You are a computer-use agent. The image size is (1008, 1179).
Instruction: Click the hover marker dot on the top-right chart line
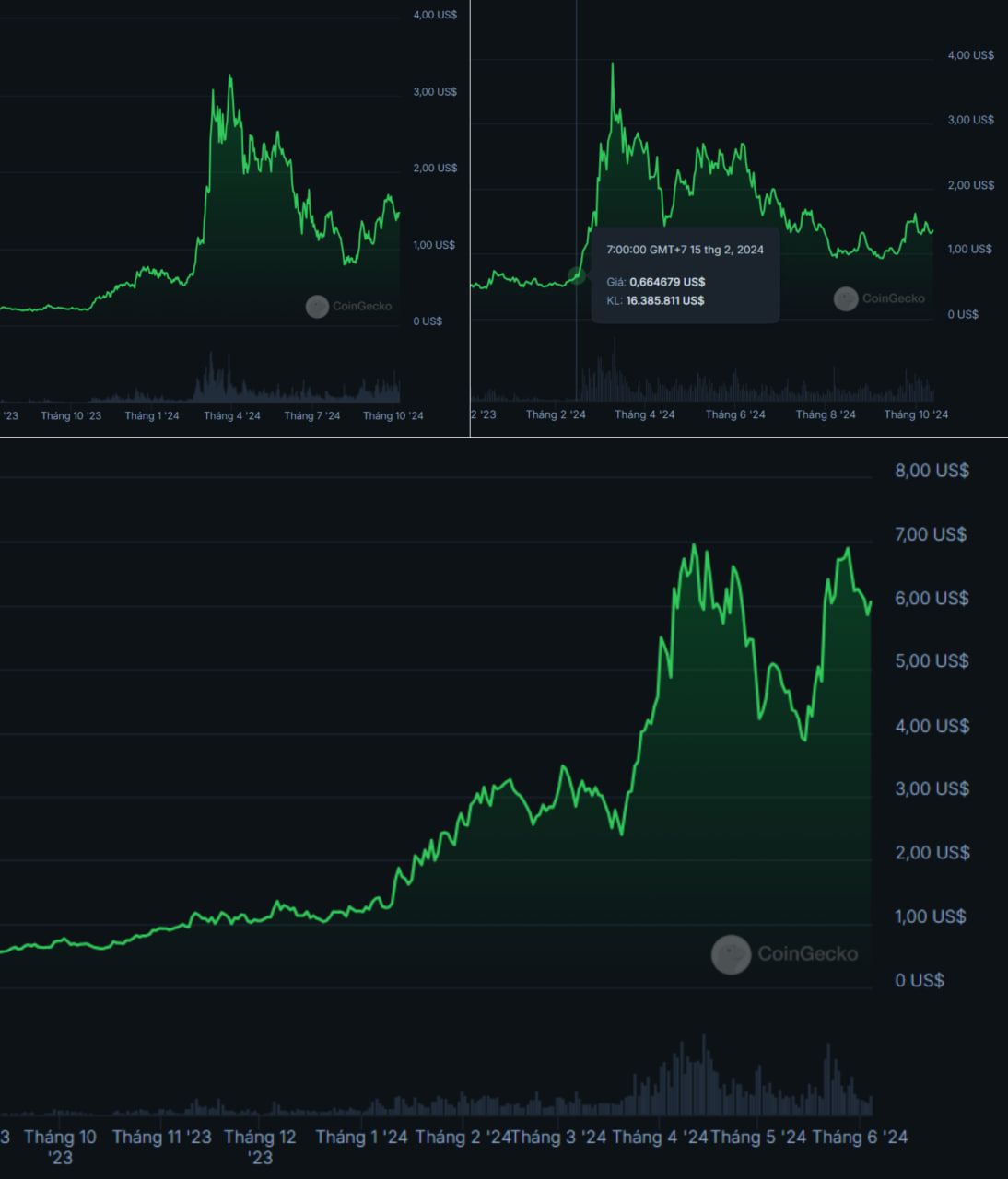tap(577, 275)
